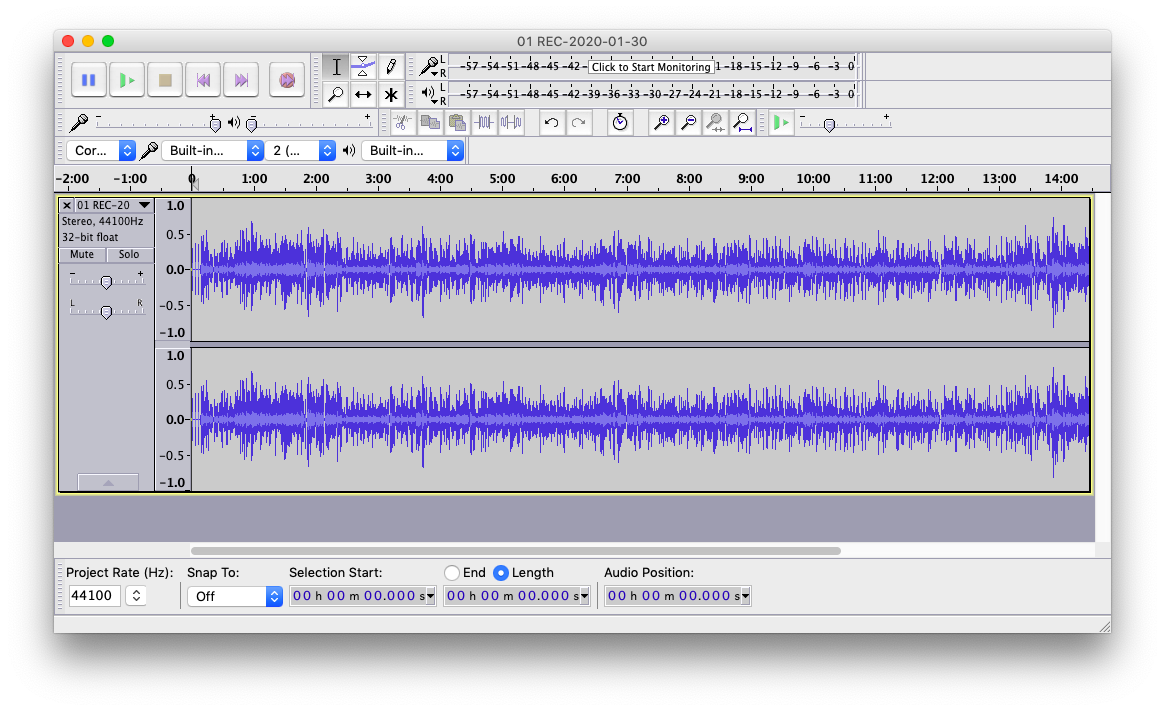Select the Length radio button
This screenshot has width=1165, height=711.
click(501, 573)
